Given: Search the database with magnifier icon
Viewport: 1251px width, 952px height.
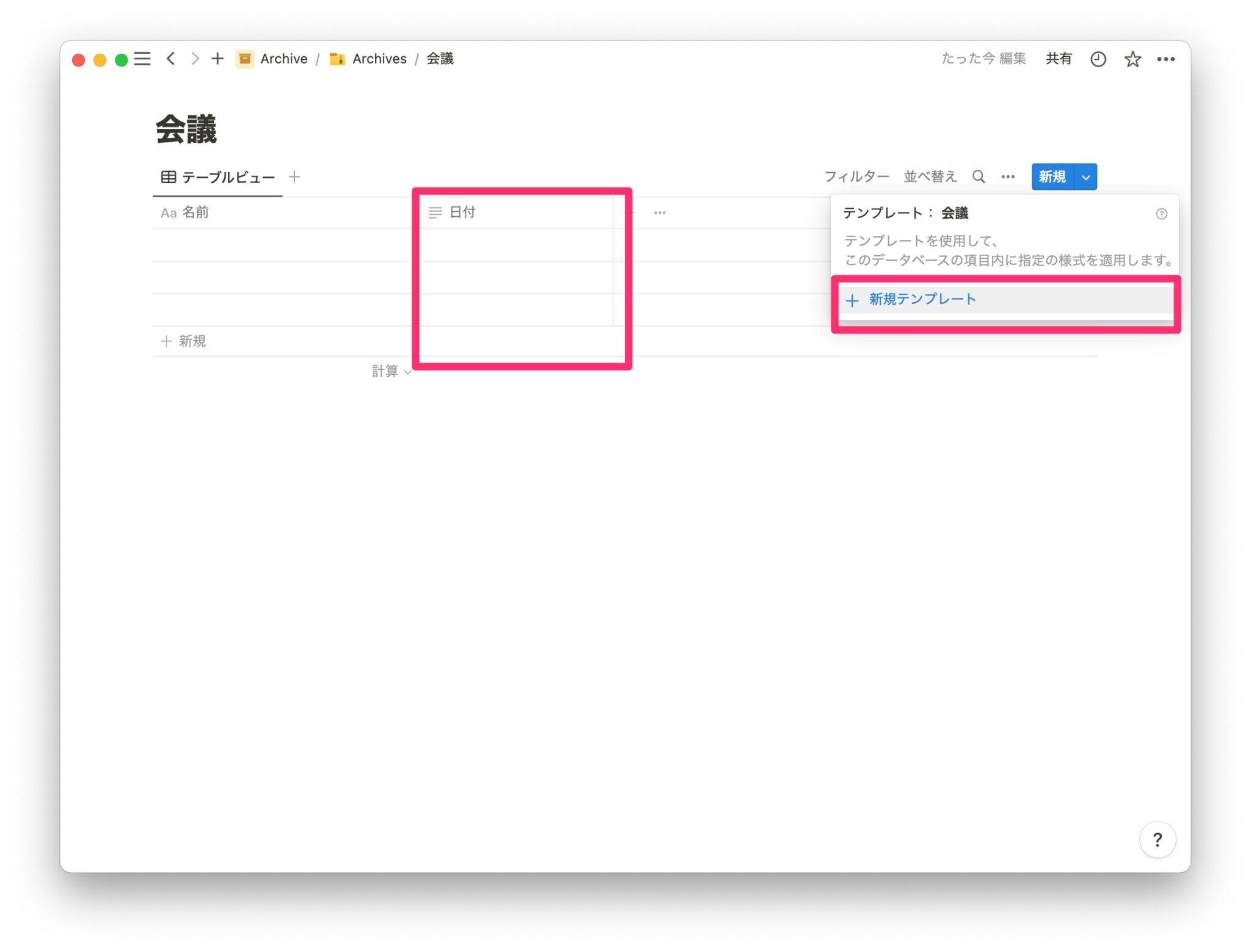Looking at the screenshot, I should pos(979,177).
